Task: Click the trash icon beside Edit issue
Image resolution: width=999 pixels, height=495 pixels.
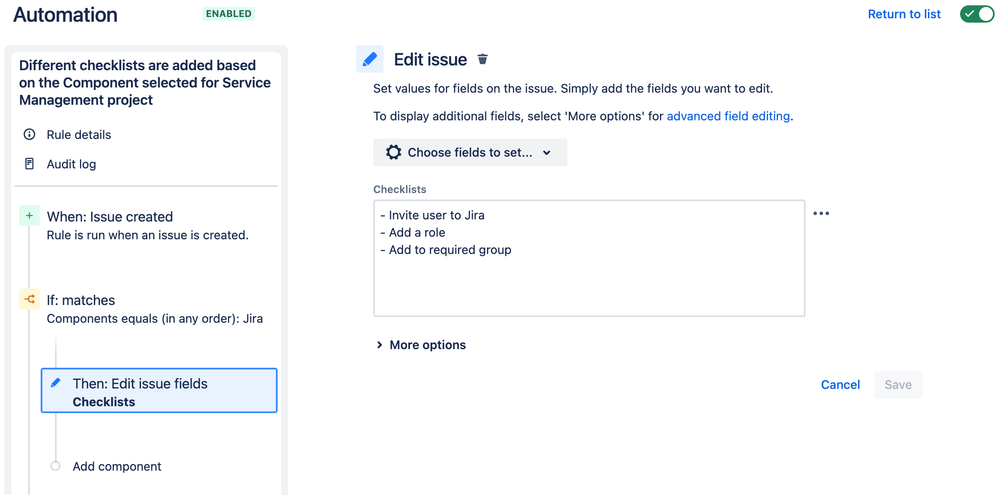Action: [483, 60]
